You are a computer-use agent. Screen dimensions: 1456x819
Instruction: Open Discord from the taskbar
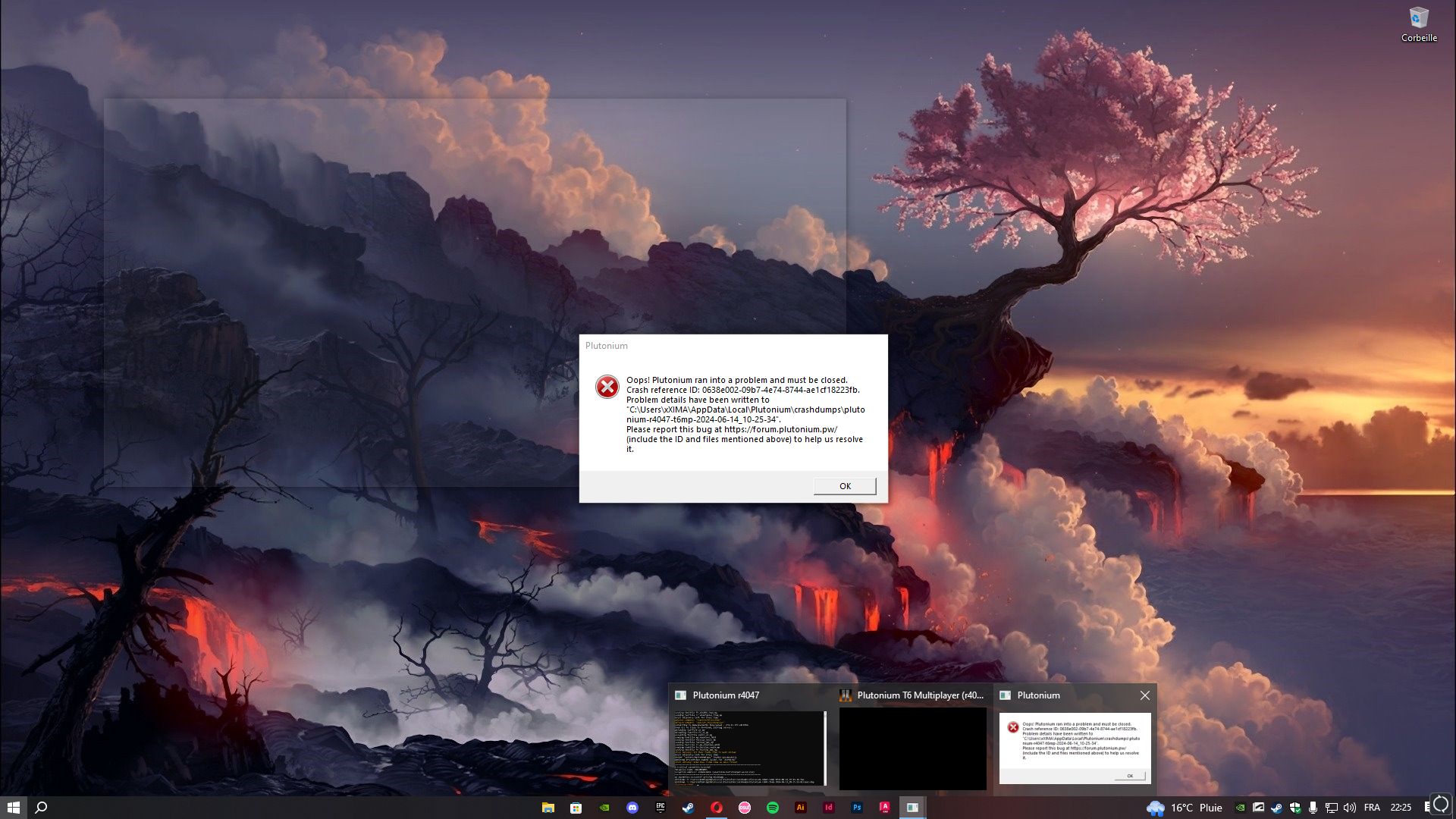pyautogui.click(x=632, y=808)
